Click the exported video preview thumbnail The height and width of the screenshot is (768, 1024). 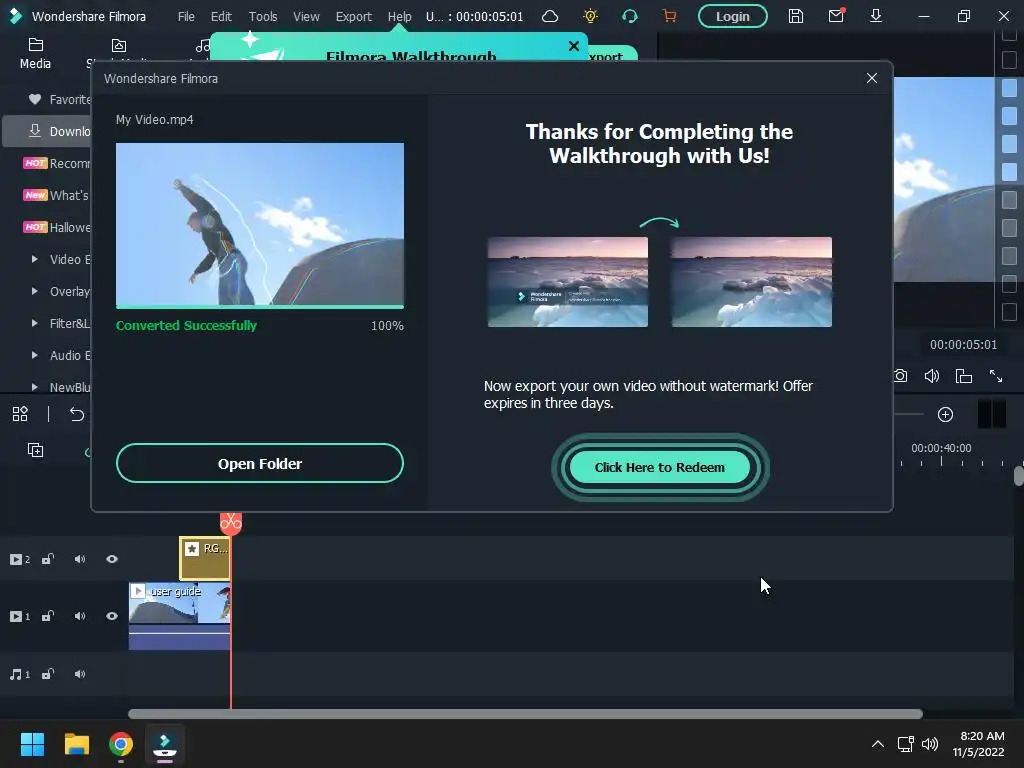[260, 224]
